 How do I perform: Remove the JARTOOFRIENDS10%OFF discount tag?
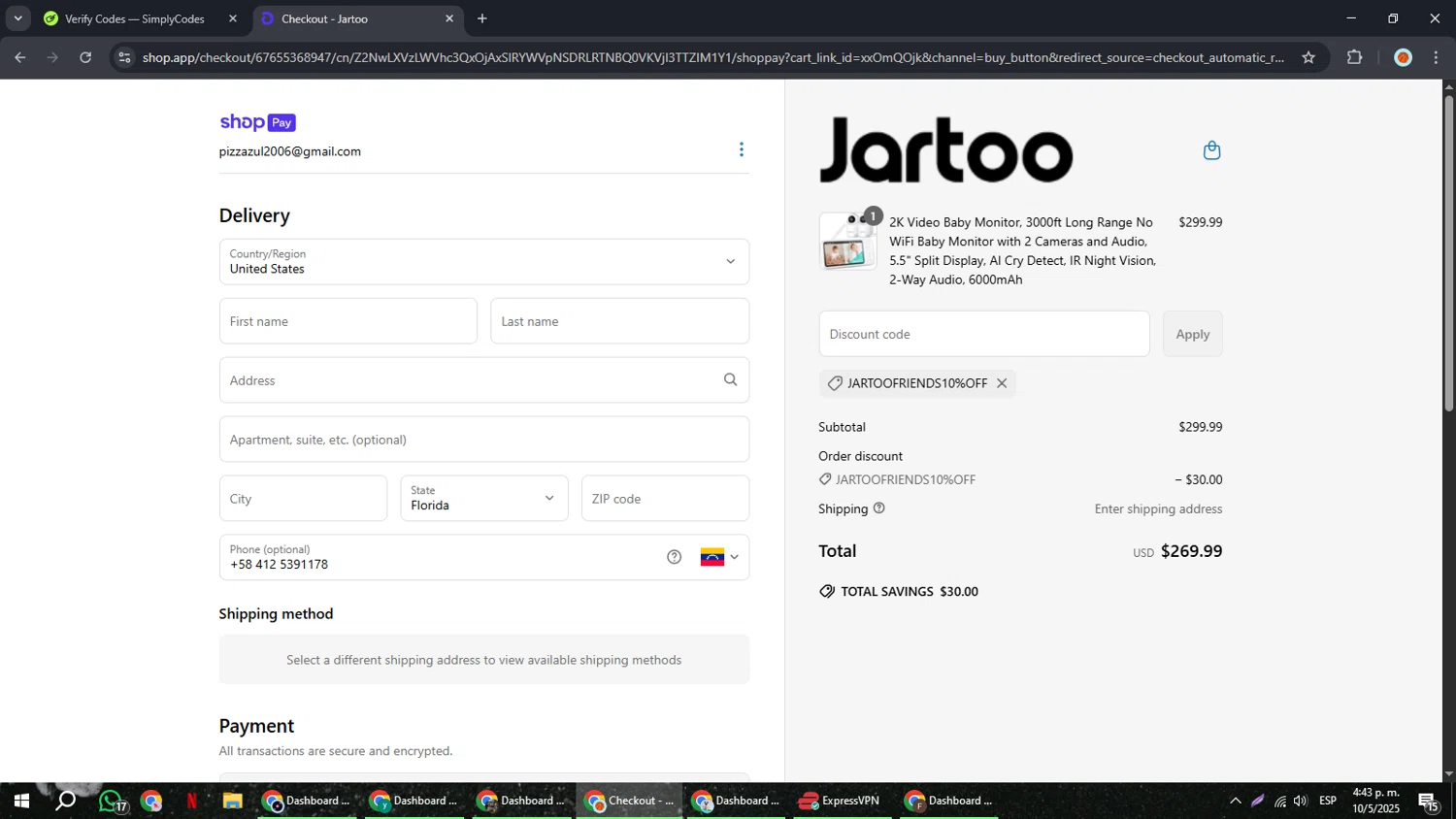click(1002, 383)
